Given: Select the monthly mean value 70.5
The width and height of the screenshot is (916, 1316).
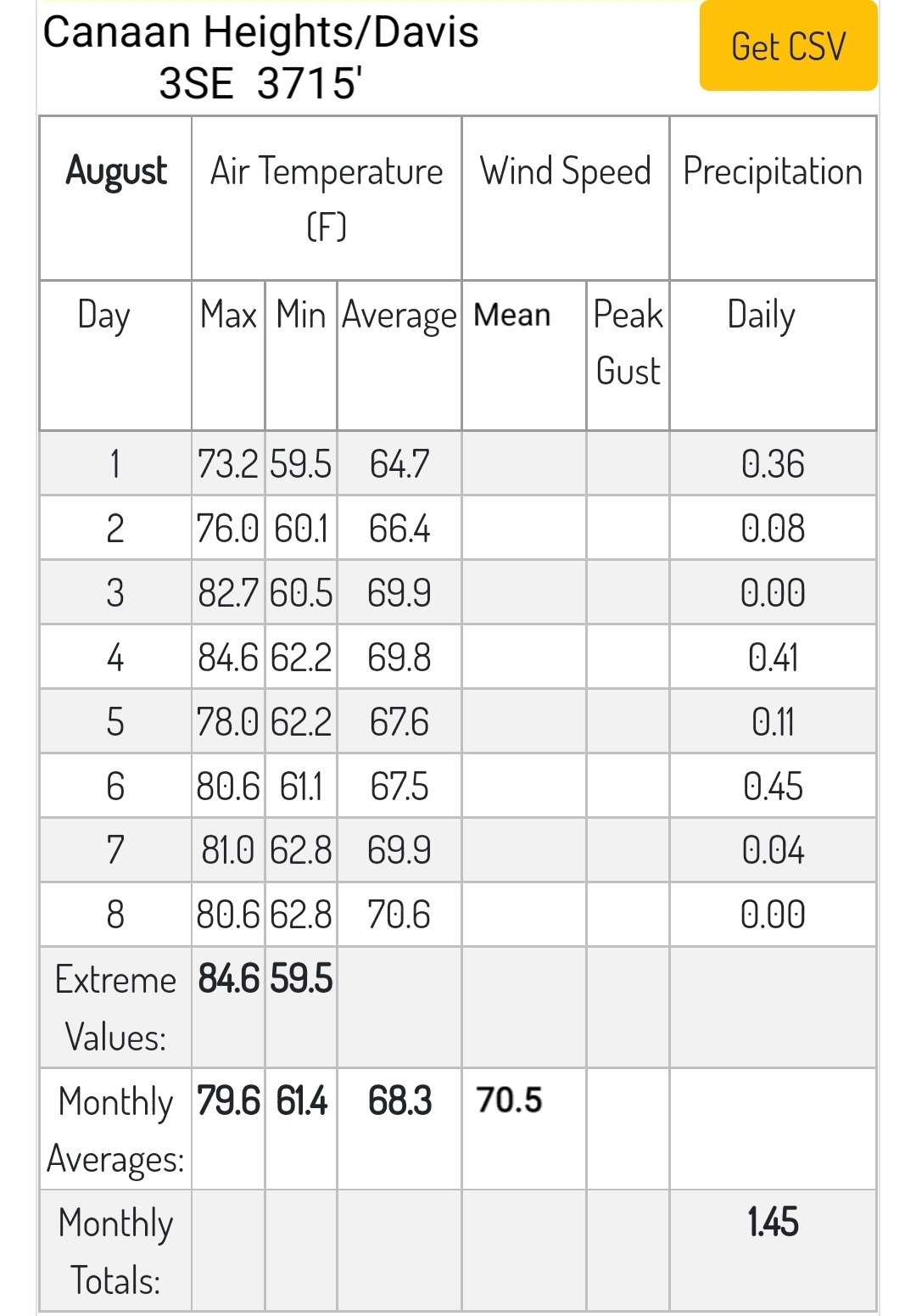Looking at the screenshot, I should pyautogui.click(x=509, y=1100).
